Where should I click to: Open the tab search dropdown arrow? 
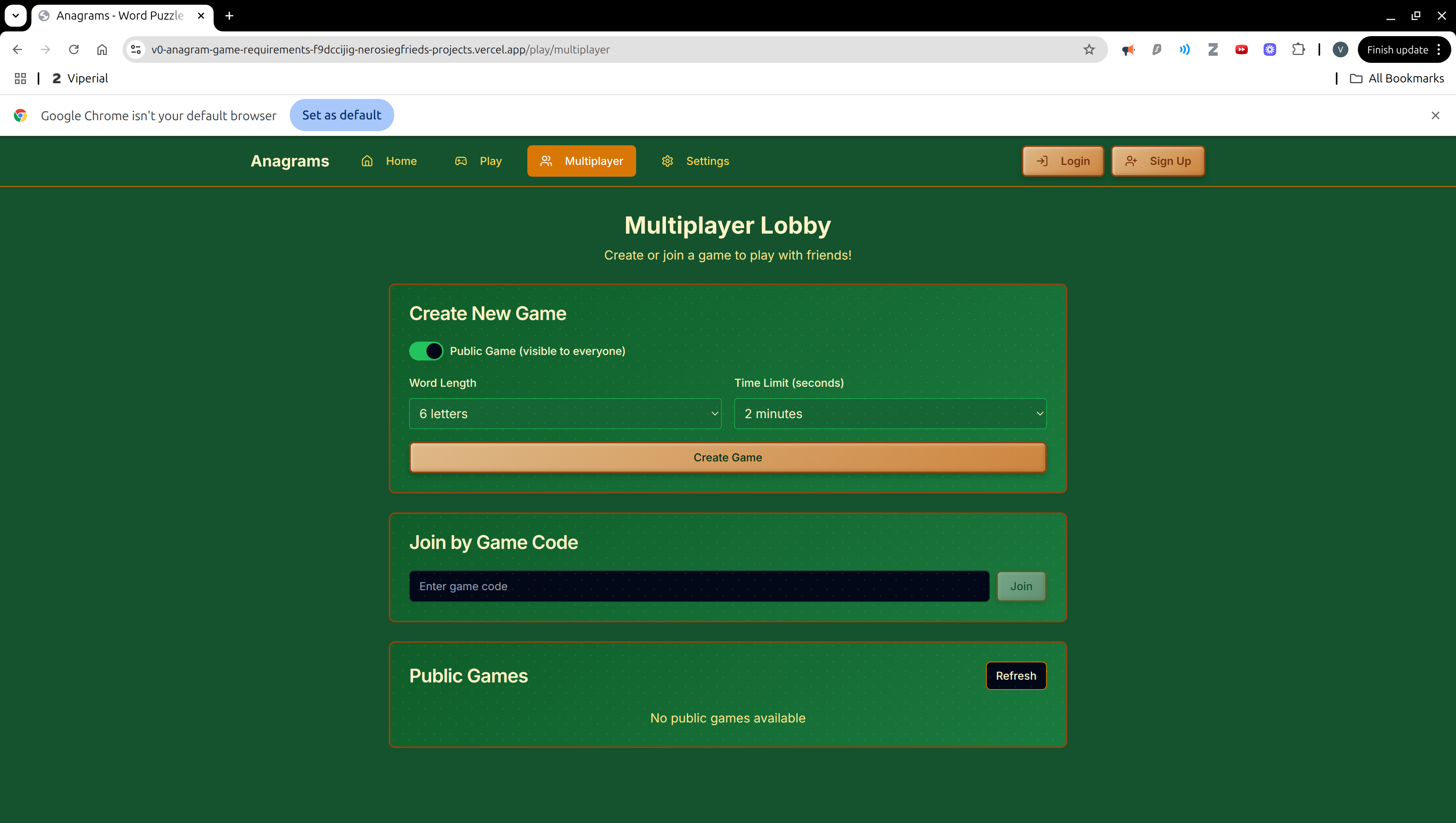click(16, 16)
